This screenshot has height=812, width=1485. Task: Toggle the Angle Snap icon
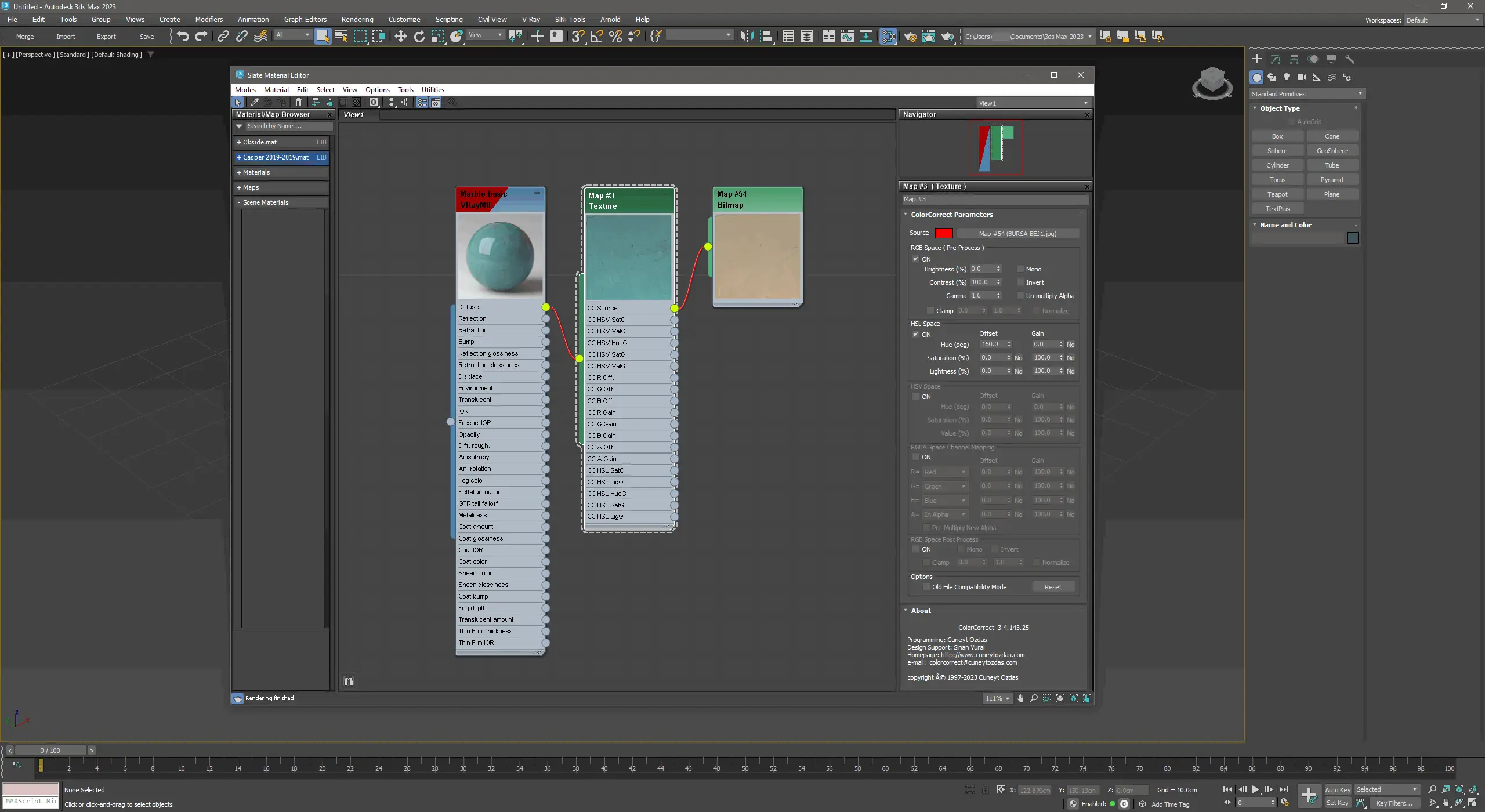pyautogui.click(x=596, y=37)
